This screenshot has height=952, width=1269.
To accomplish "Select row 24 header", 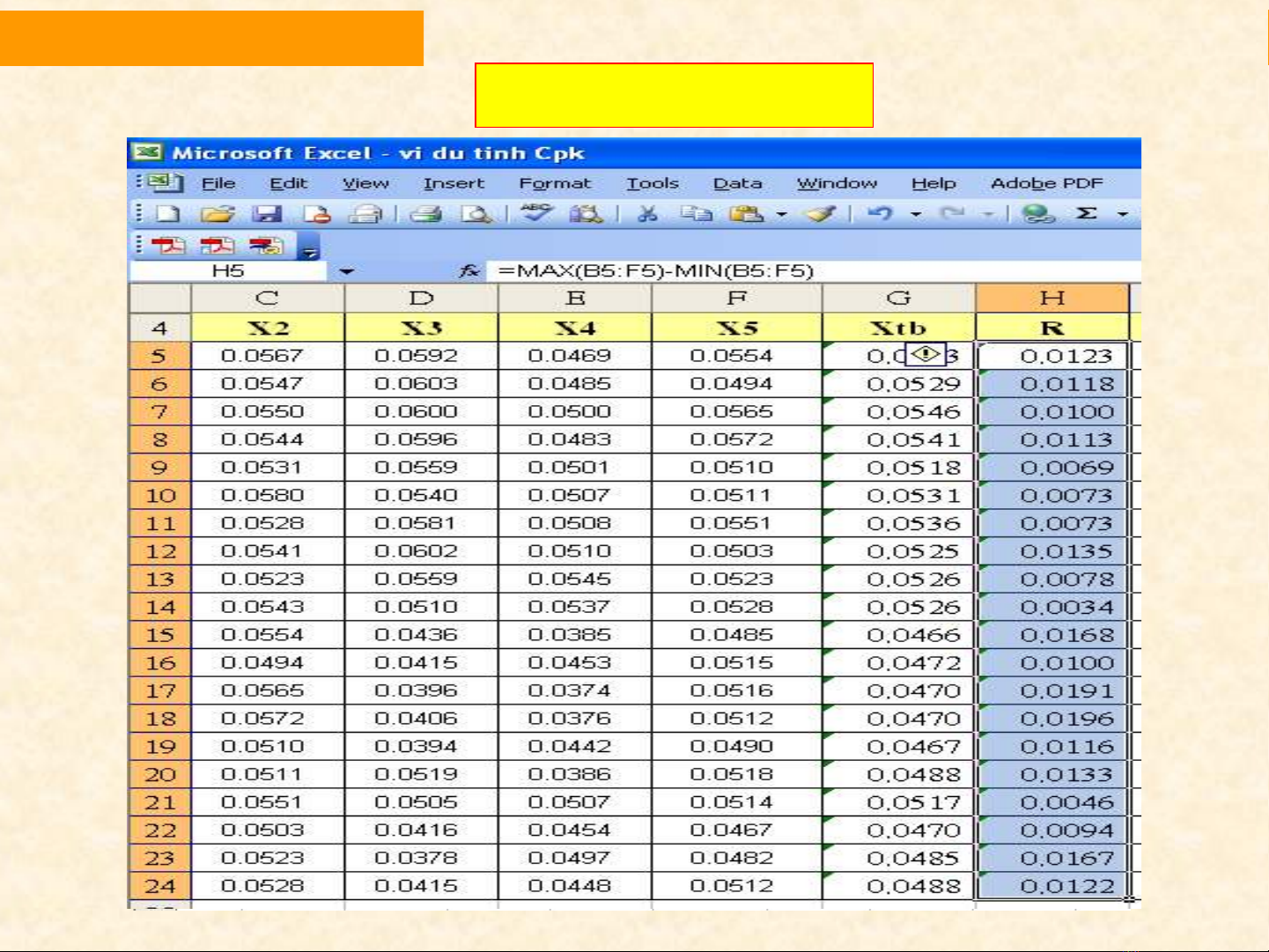I will (159, 886).
